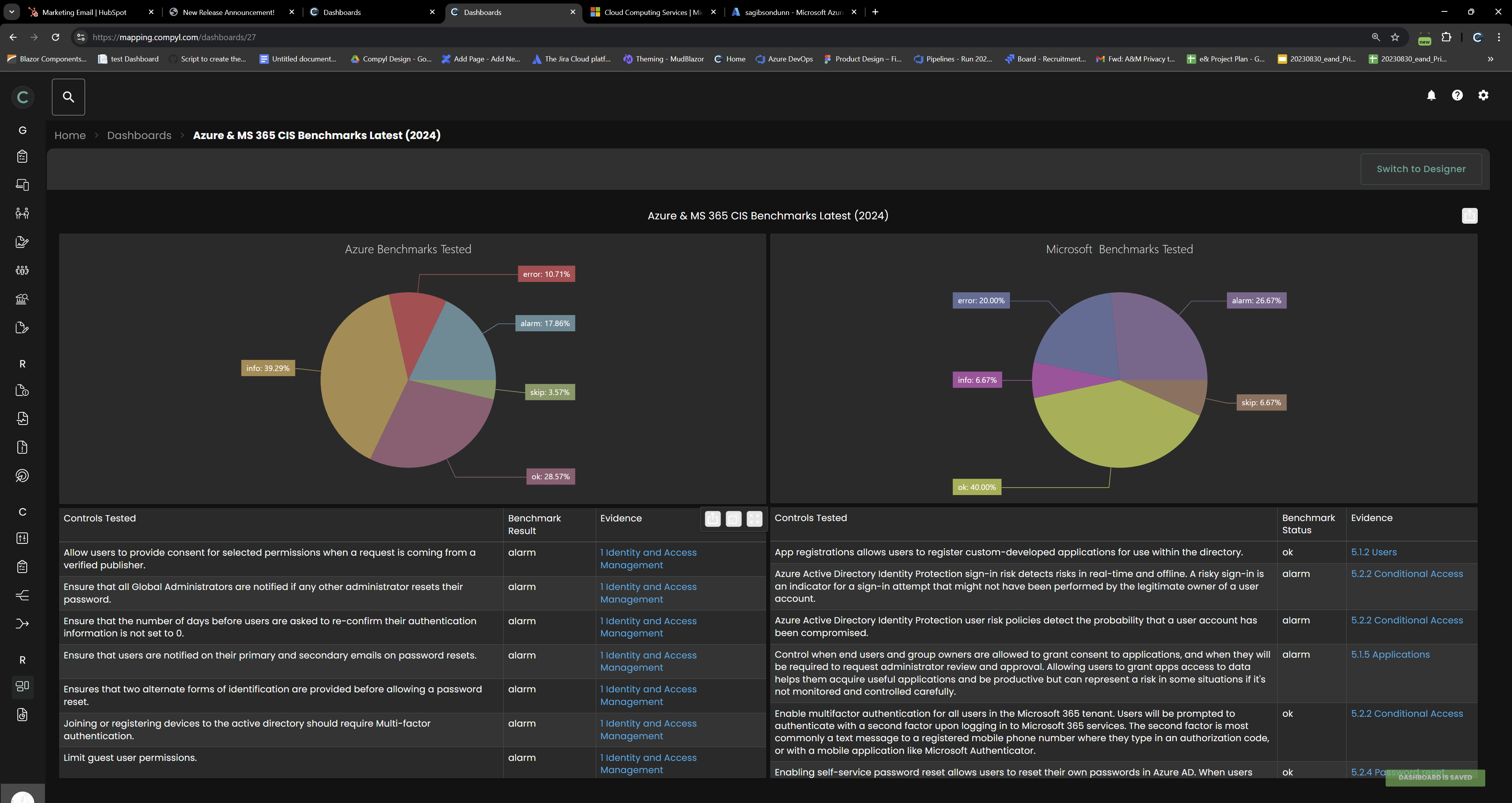This screenshot has height=803, width=1512.
Task: Go to the Dashboards breadcrumb
Action: click(x=139, y=135)
